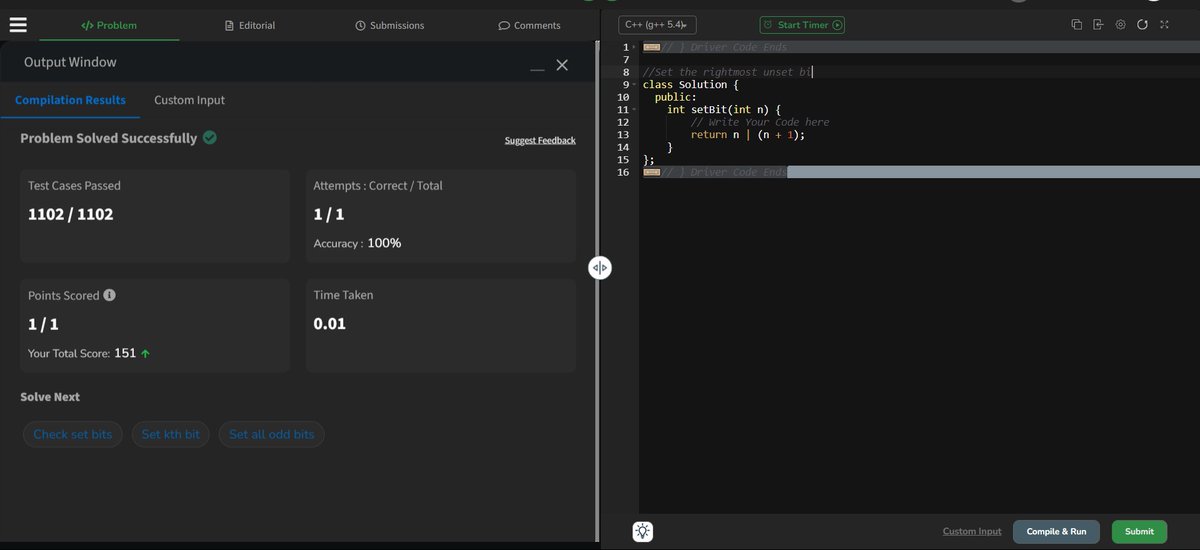The width and height of the screenshot is (1200, 550).
Task: Collapse the setBit function at line 11
Action: pyautogui.click(x=634, y=110)
